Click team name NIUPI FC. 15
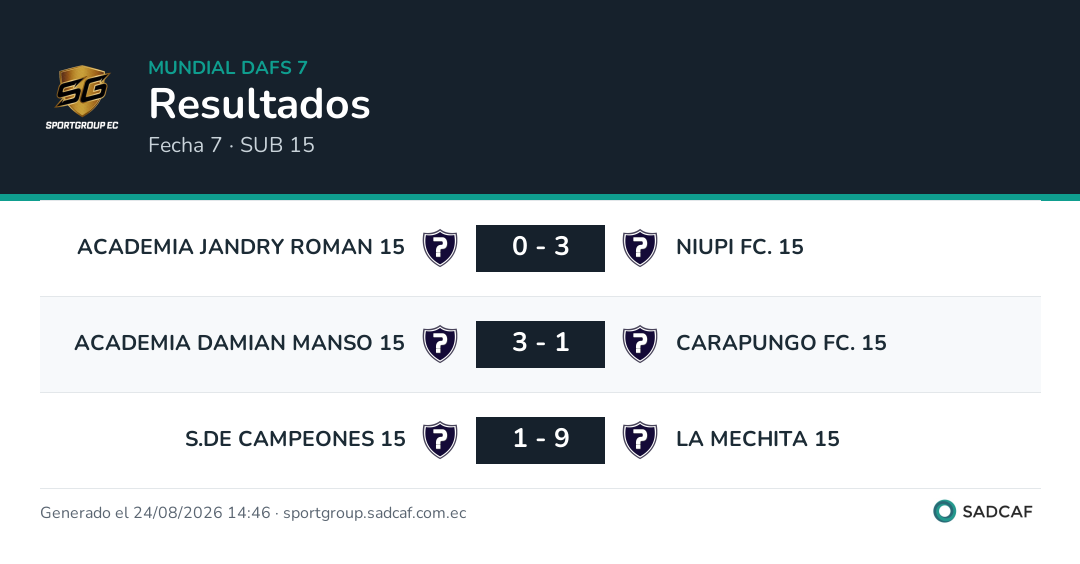 (x=740, y=247)
